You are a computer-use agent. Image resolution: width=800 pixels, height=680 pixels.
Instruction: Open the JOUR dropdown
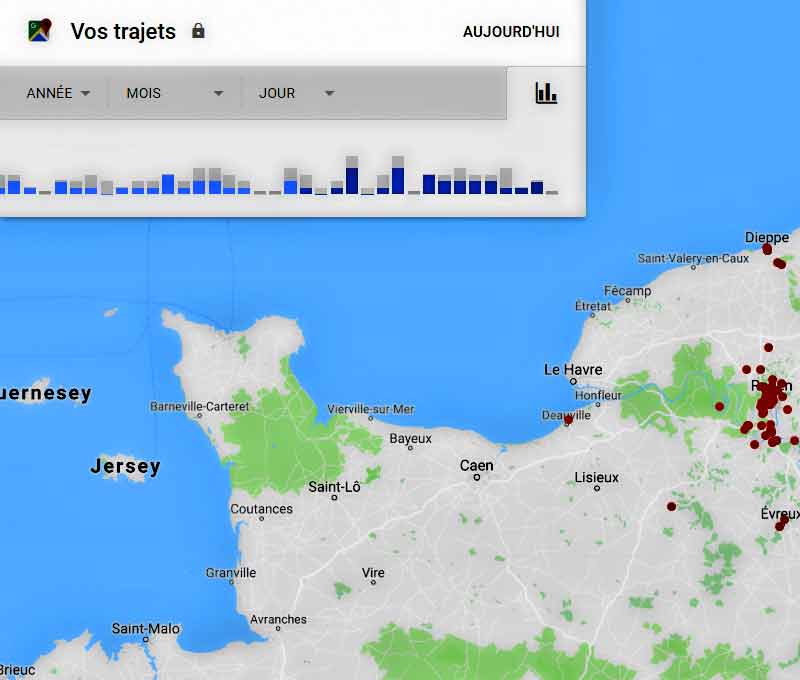(x=296, y=93)
